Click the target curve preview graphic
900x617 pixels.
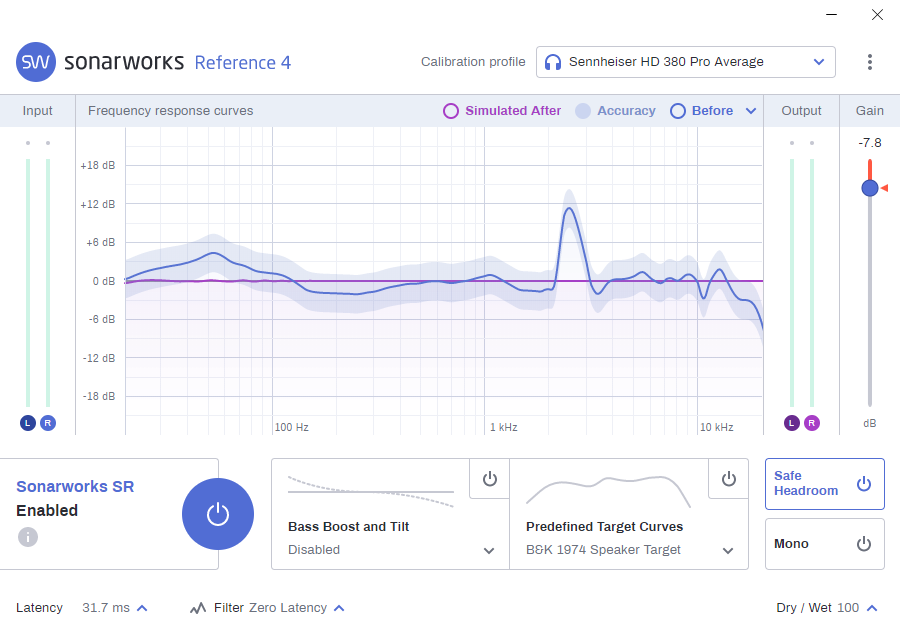pos(608,491)
